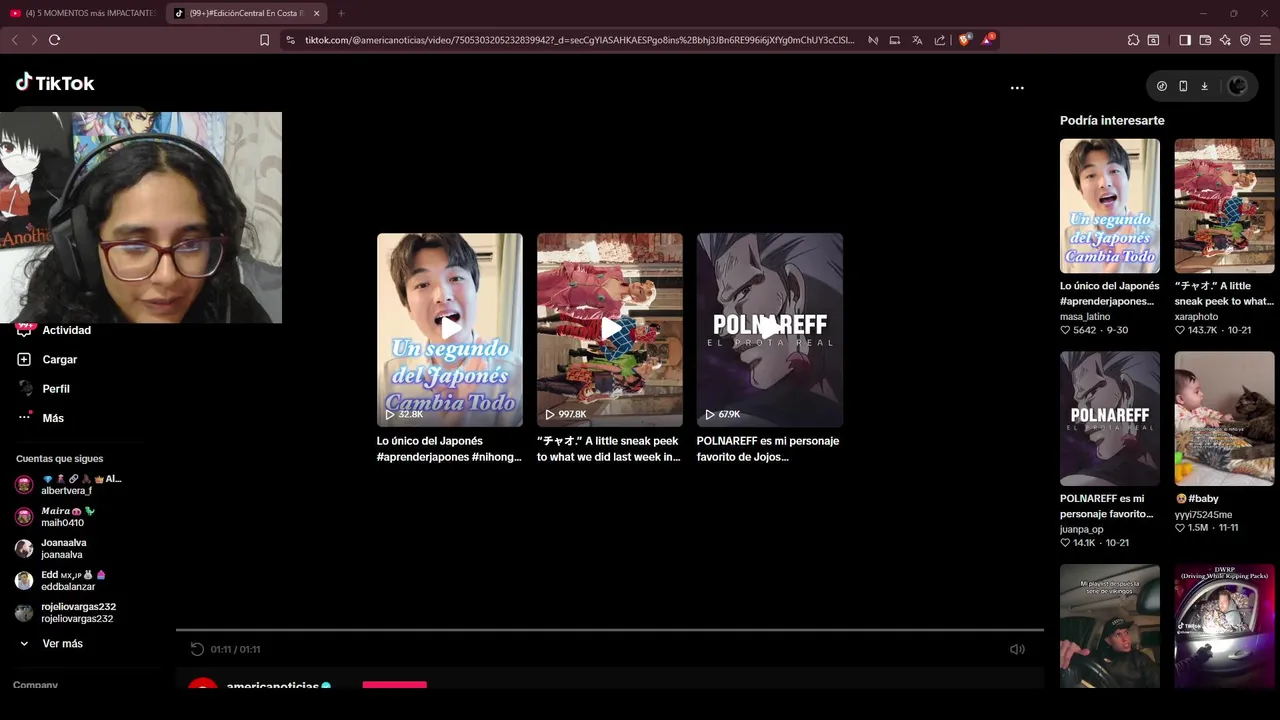Open the Brave Rewards triangle icon
Screen dimensions: 1280x720
point(988,40)
